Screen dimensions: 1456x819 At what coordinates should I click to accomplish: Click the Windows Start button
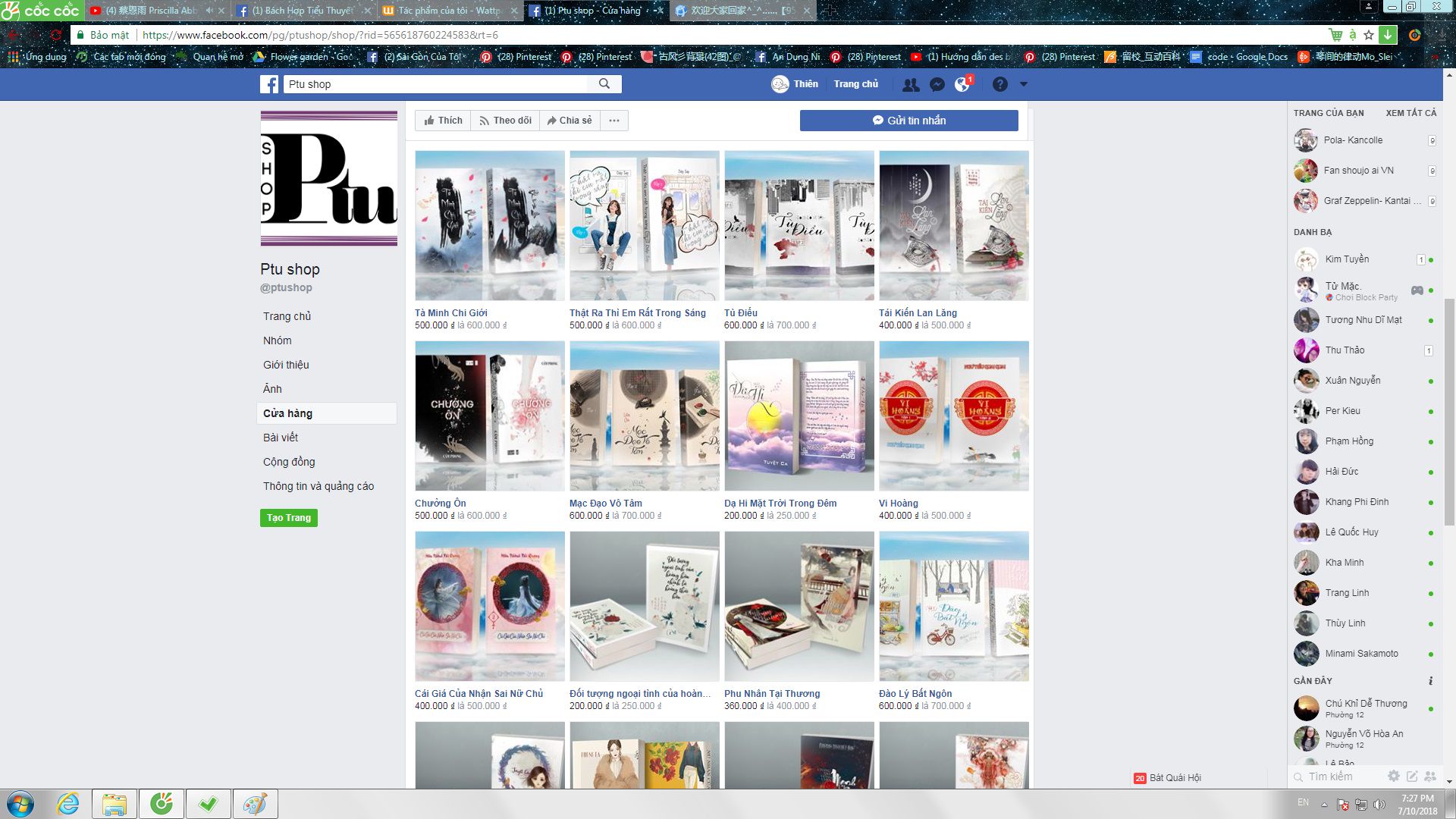(x=20, y=804)
